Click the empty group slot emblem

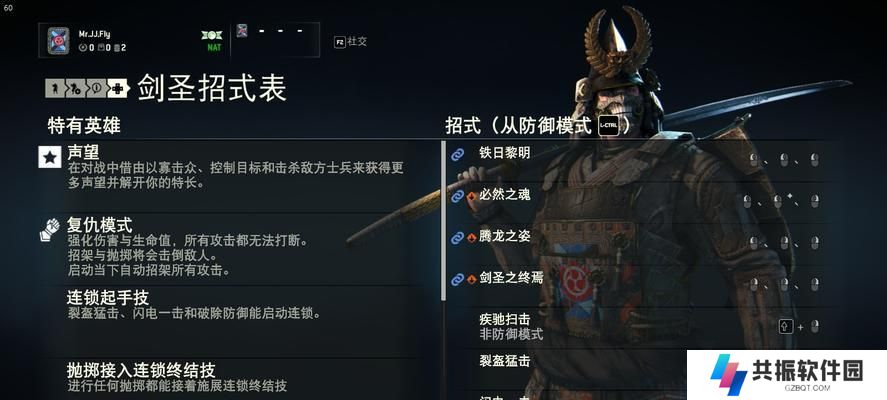242,31
